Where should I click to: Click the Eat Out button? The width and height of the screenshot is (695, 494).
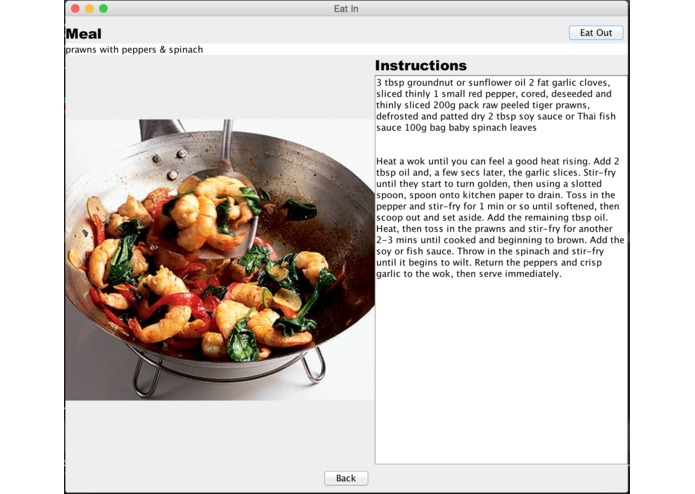pos(596,33)
